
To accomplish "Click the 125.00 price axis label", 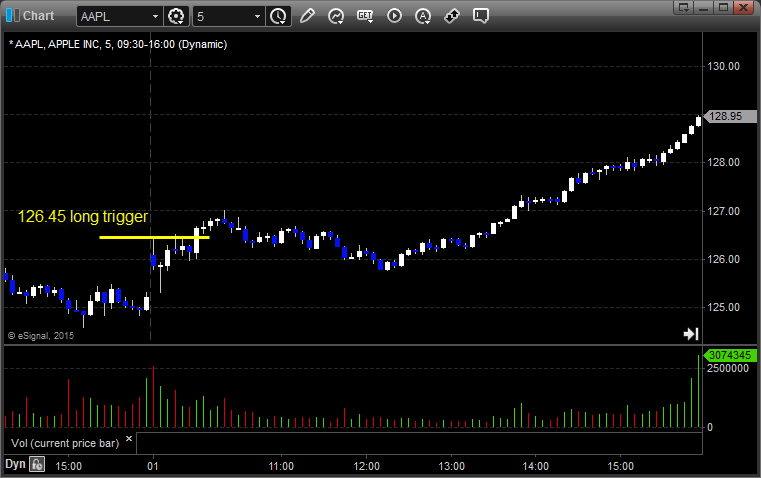I will (x=723, y=307).
